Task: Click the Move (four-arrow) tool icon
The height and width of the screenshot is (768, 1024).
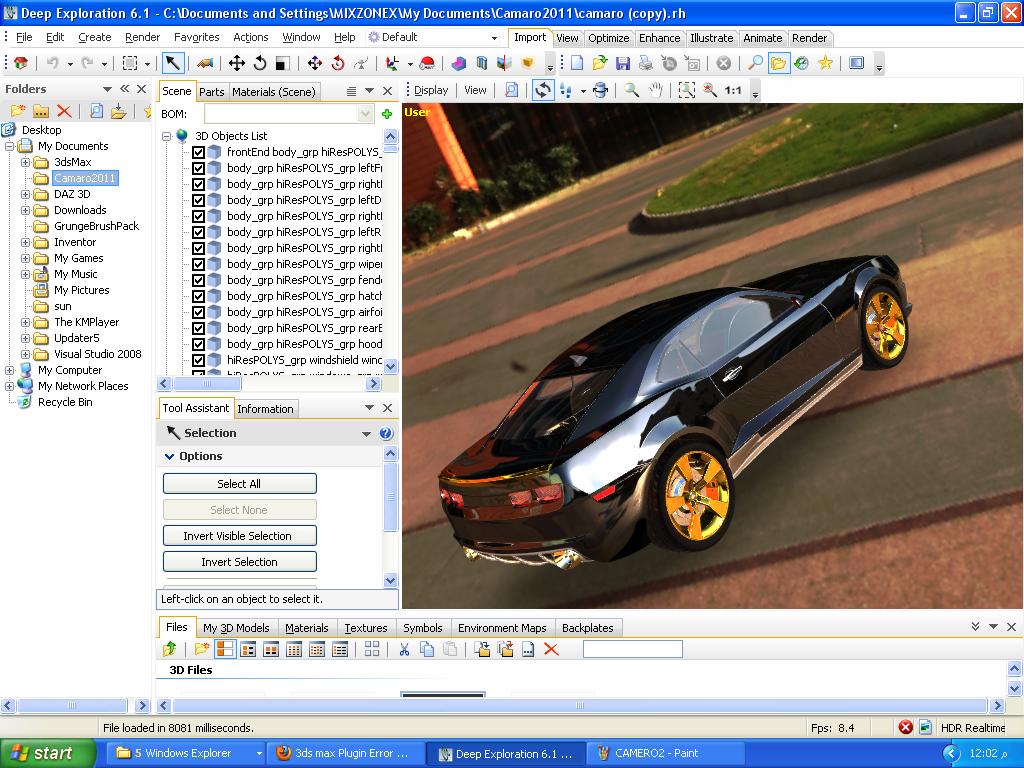Action: 236,63
